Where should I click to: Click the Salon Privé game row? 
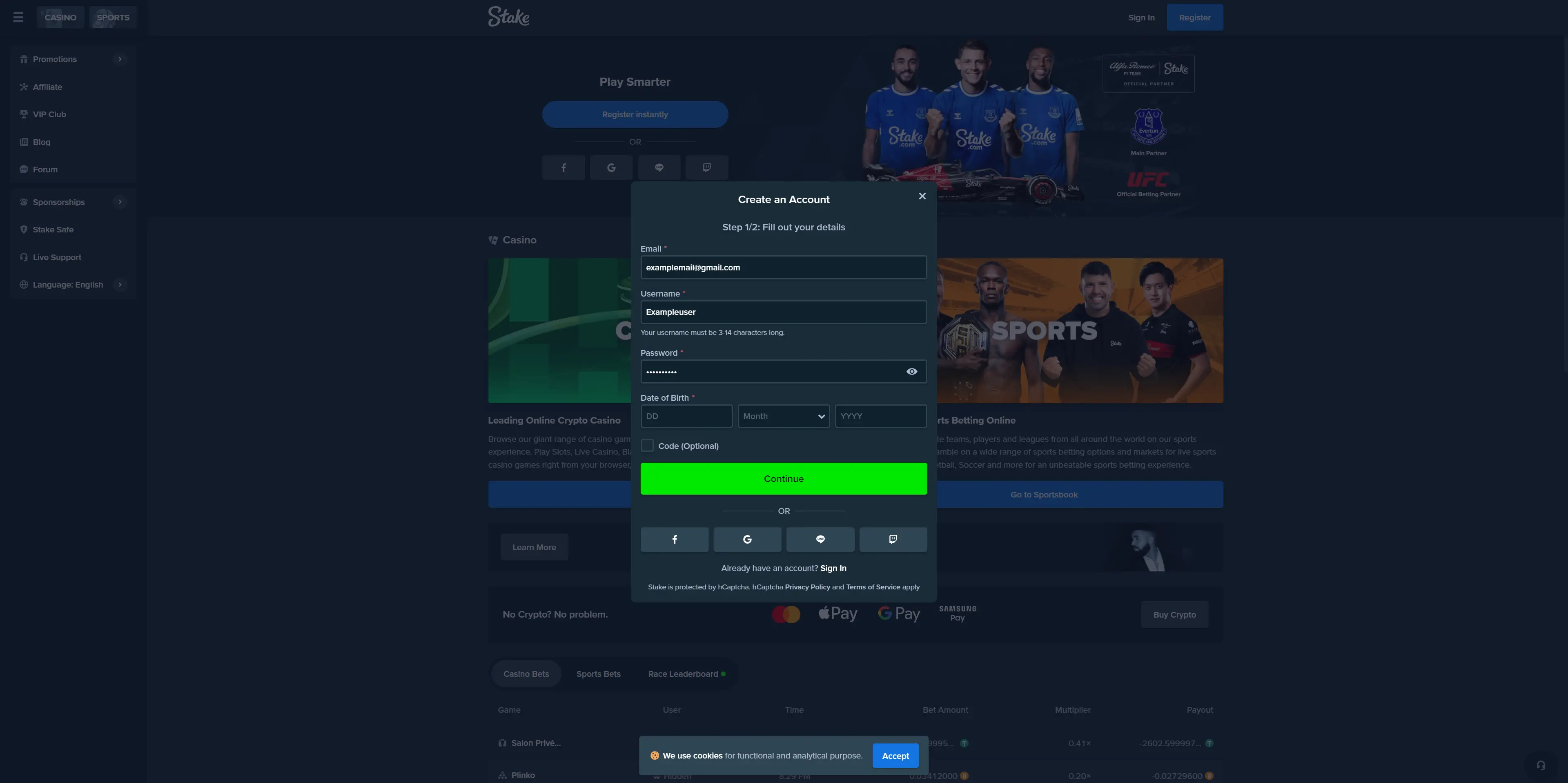pos(855,743)
